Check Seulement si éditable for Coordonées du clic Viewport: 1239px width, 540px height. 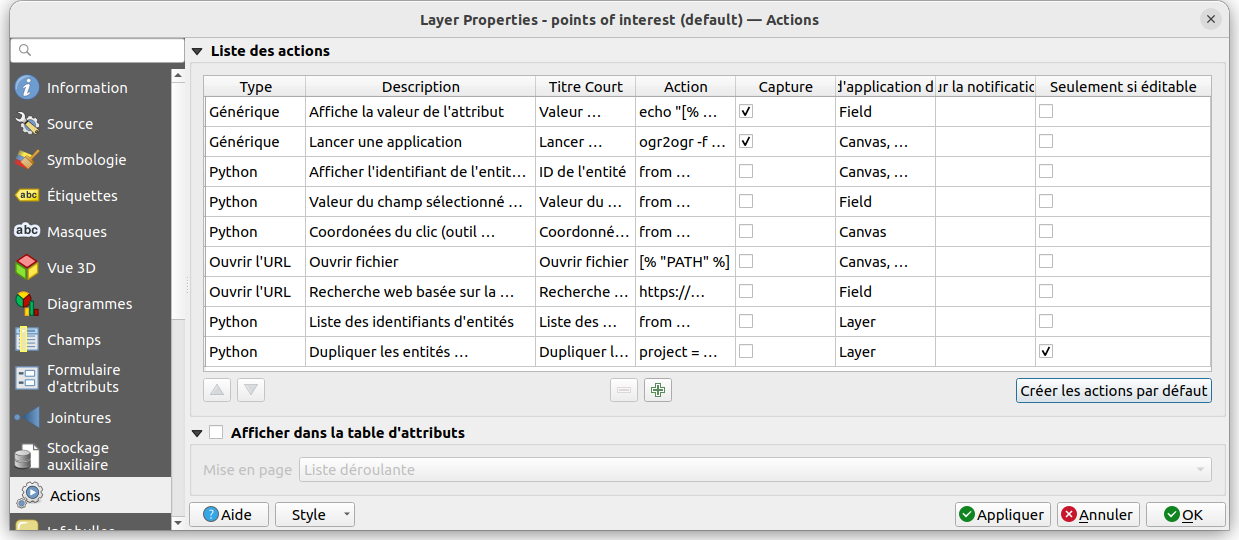pyautogui.click(x=1046, y=231)
